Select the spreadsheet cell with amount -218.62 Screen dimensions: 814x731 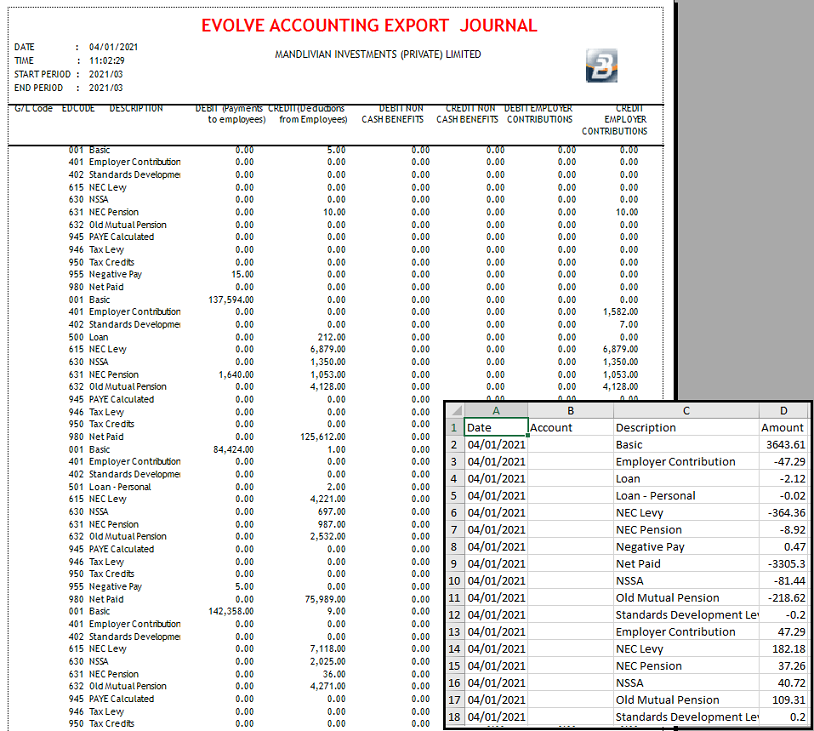coord(783,598)
